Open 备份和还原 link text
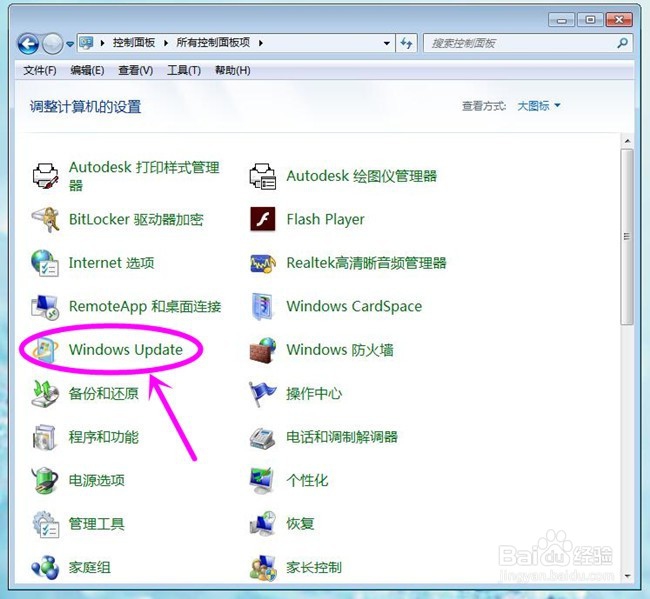 (104, 393)
